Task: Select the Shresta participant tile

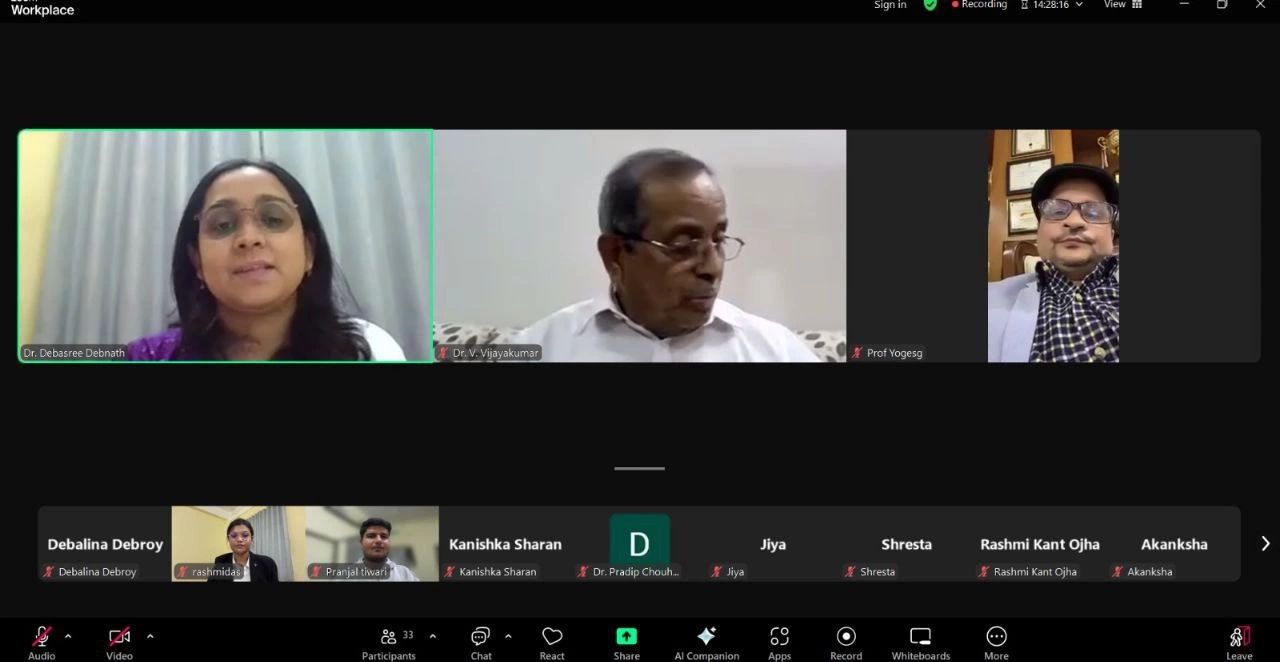Action: click(x=907, y=543)
